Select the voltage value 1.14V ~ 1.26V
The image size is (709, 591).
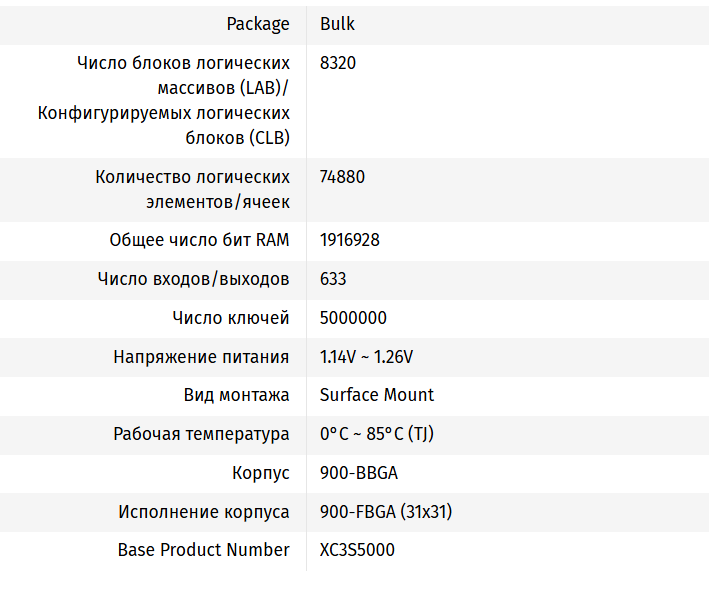coord(366,357)
